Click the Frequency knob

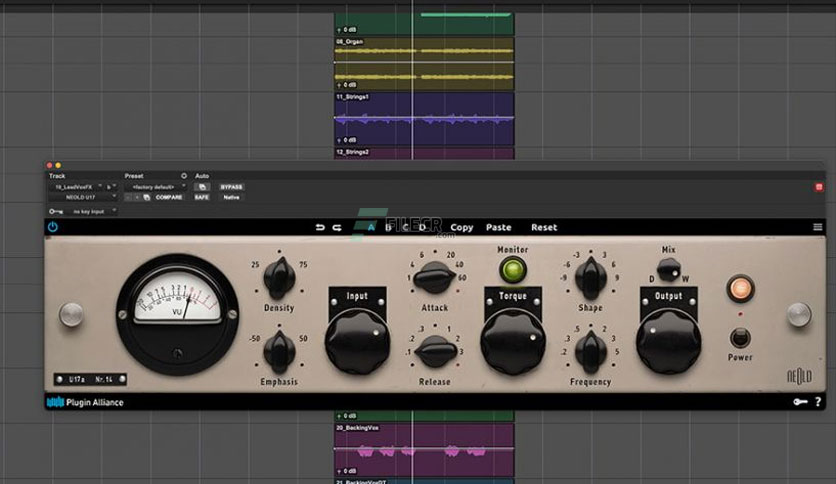590,351
